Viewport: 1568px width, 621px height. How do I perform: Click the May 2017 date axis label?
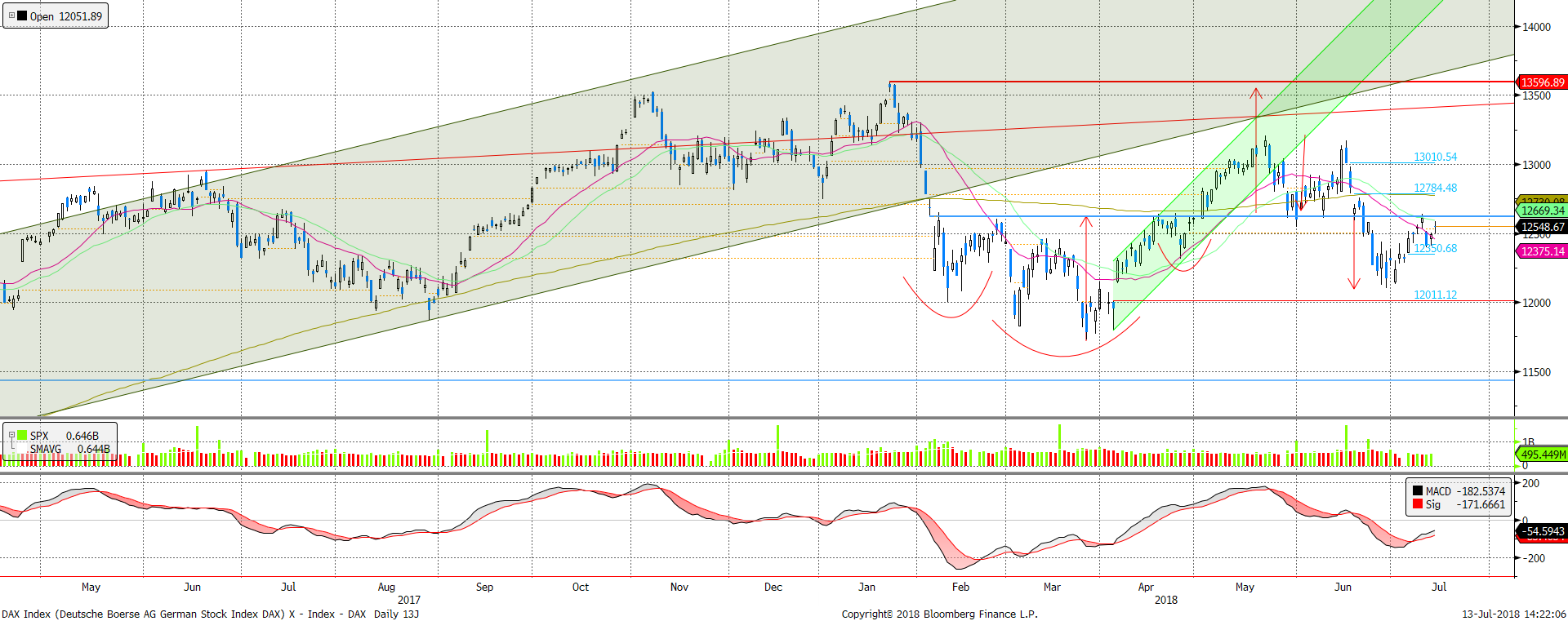coord(91,587)
